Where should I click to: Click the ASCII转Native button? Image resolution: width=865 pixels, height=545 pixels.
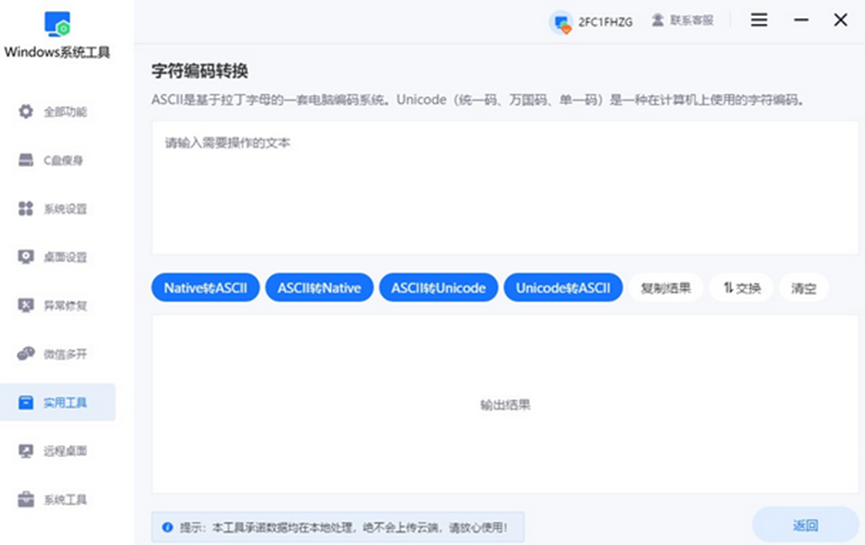point(319,287)
